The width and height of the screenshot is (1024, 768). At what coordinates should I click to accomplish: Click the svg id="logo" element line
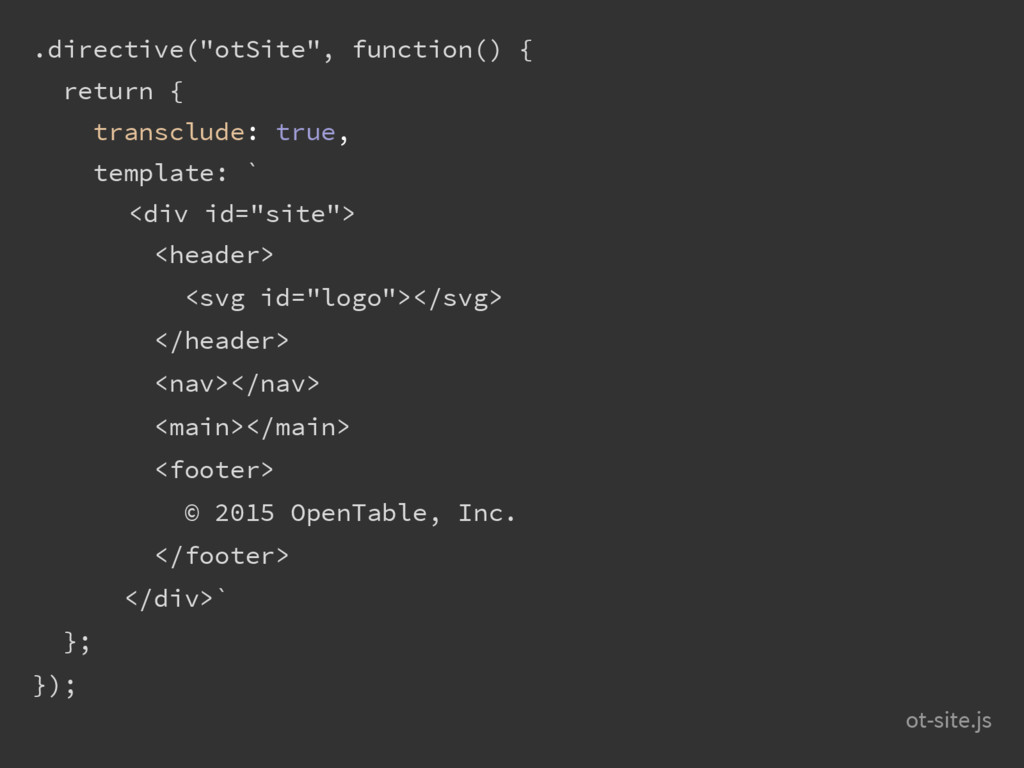(x=344, y=298)
